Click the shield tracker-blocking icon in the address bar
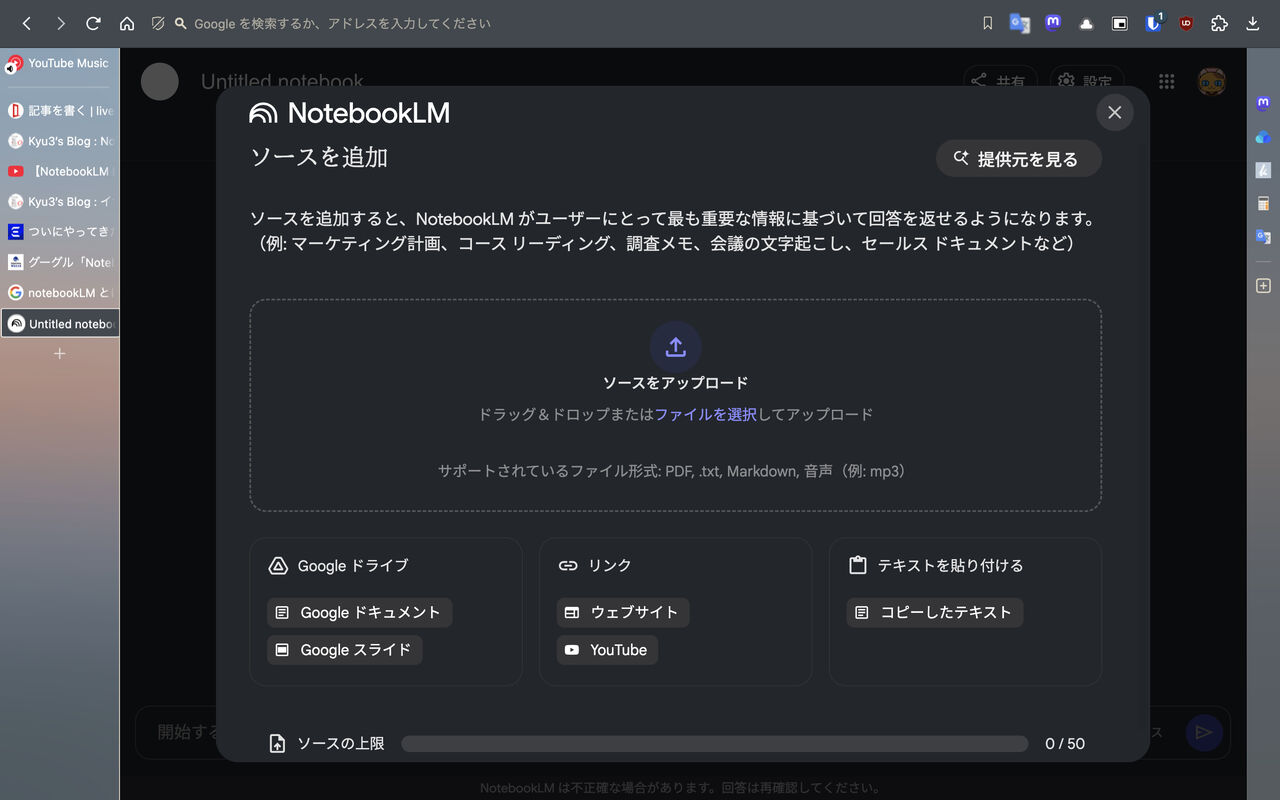 point(158,23)
